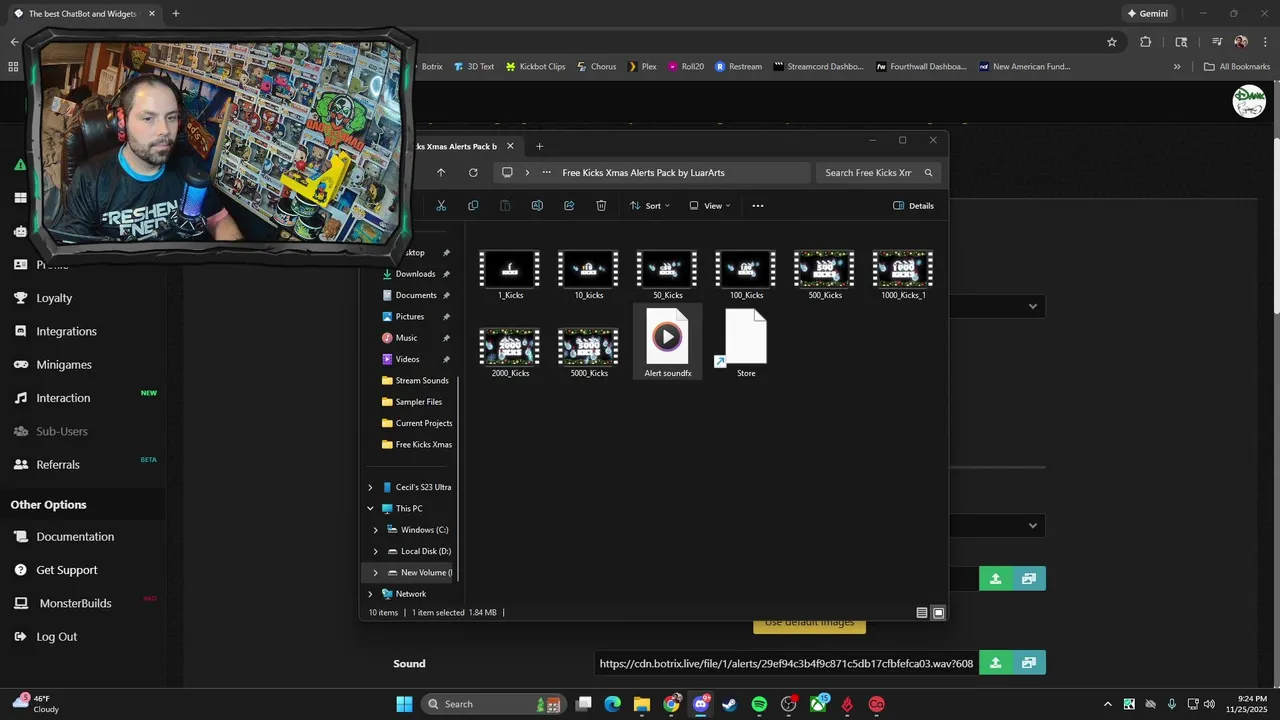This screenshot has width=1280, height=720.
Task: Open the Restream bookmark
Action: click(x=738, y=67)
